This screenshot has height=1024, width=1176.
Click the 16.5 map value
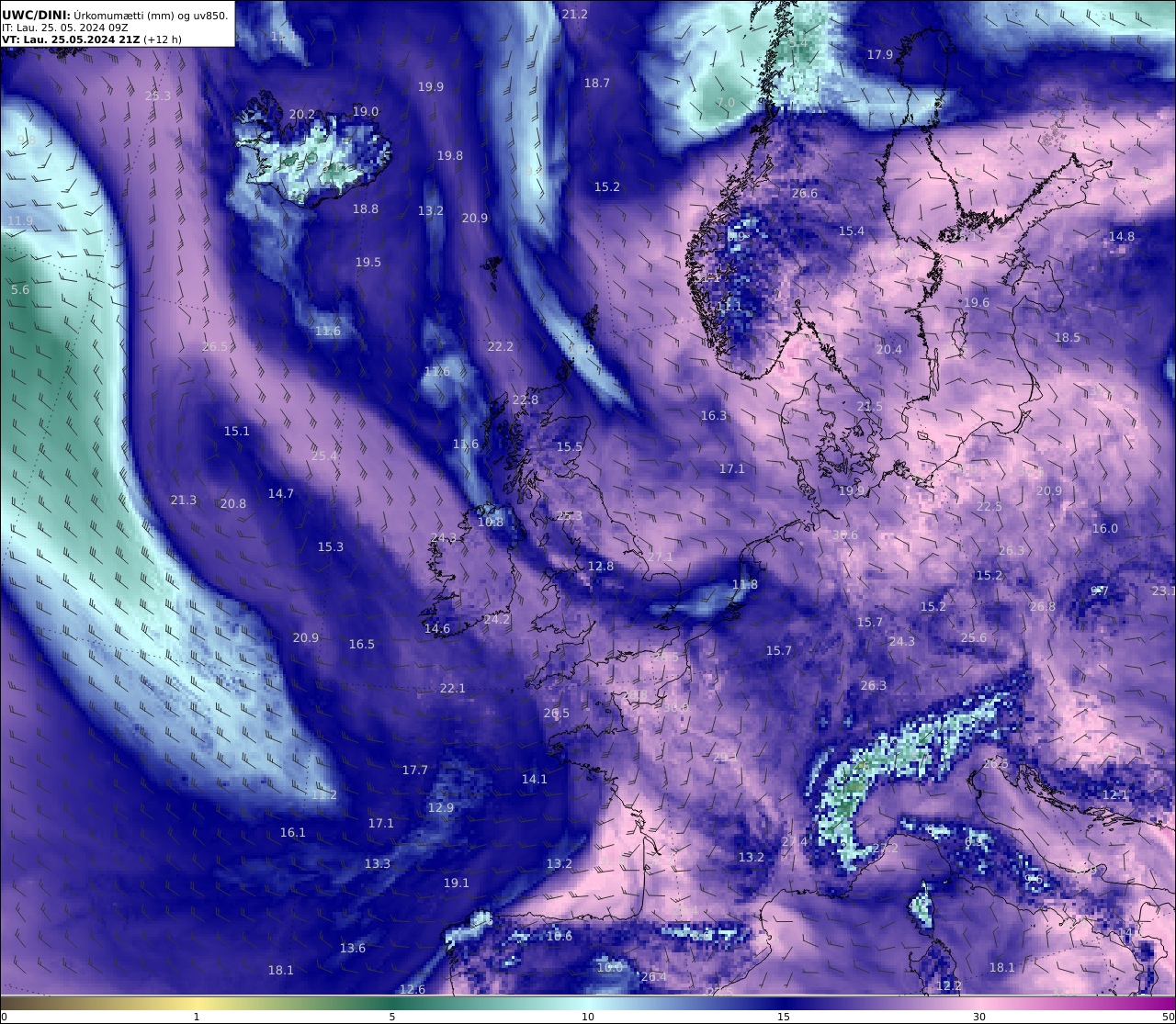click(x=362, y=644)
